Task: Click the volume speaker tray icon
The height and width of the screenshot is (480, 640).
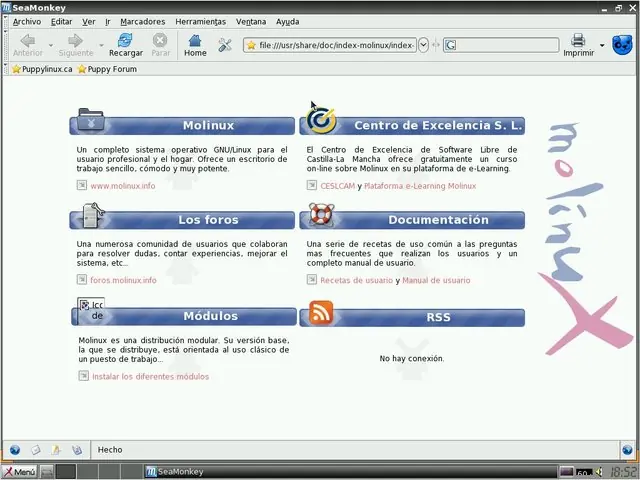Action: [598, 472]
